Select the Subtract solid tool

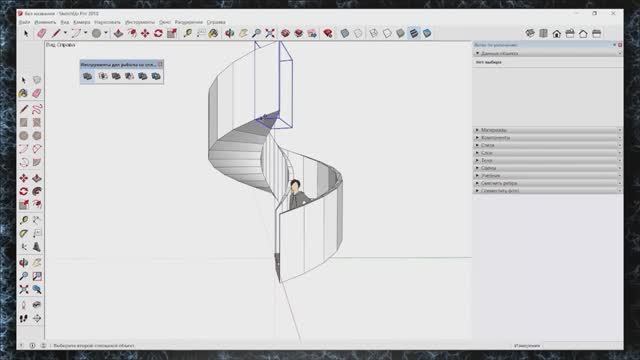[129, 76]
